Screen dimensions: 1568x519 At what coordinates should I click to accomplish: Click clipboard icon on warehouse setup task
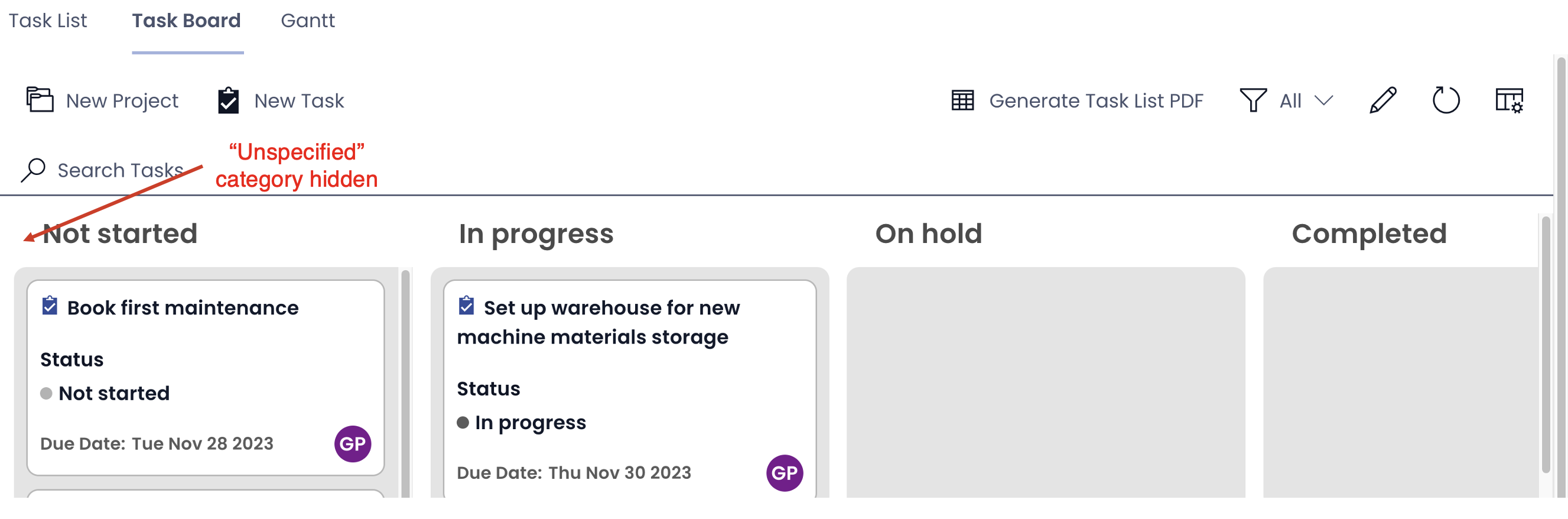(466, 306)
